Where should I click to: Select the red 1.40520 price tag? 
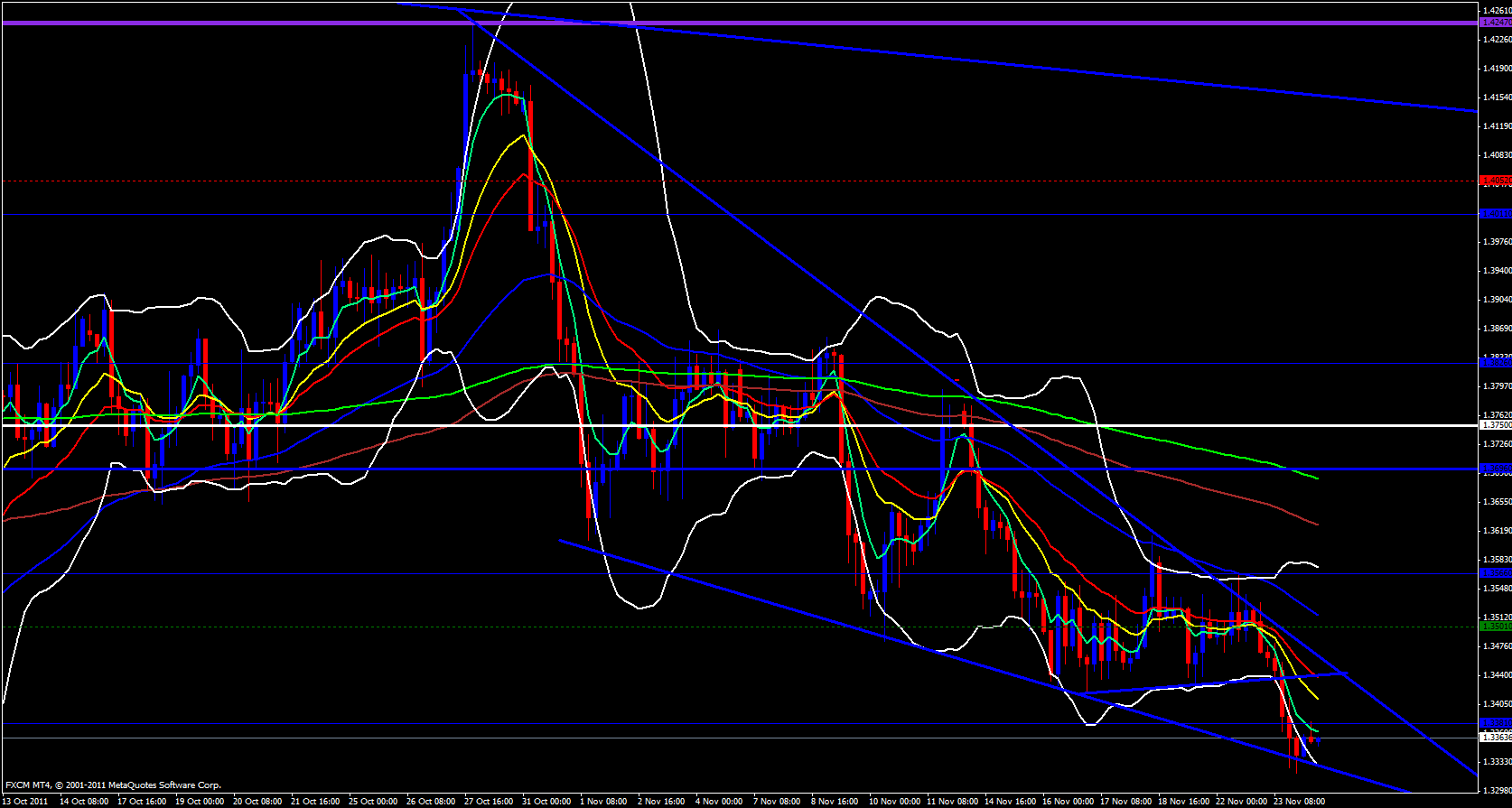coord(1496,181)
